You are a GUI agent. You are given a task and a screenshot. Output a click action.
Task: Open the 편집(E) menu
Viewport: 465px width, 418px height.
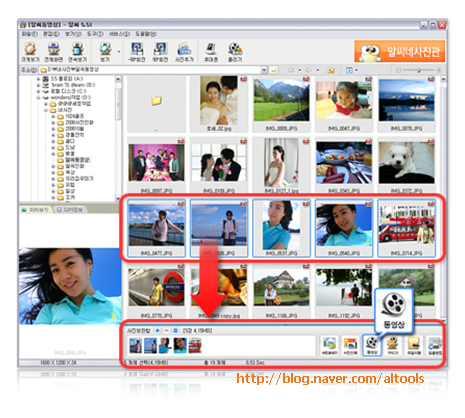(51, 34)
